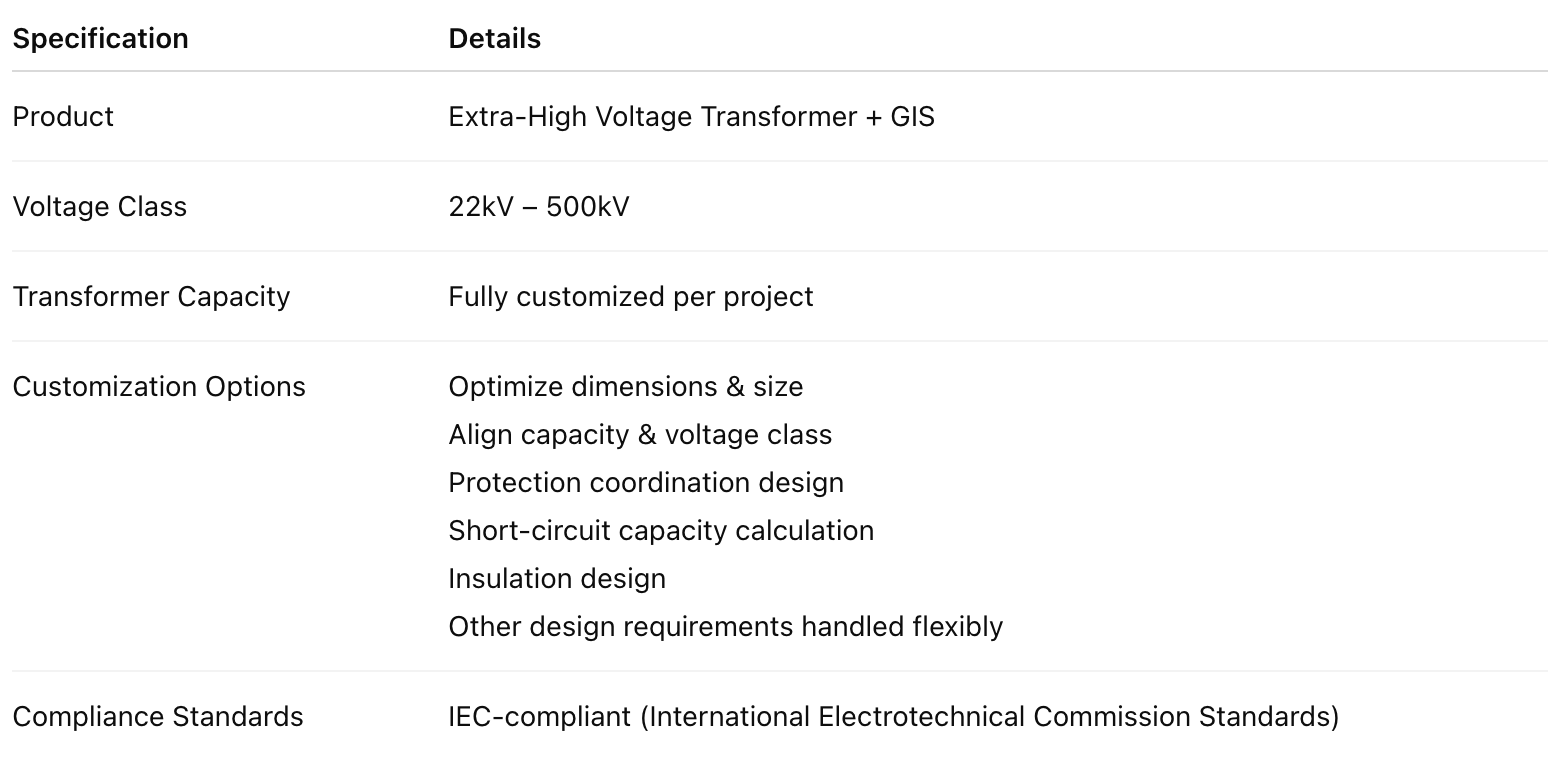Click the Specification column header
Image resolution: width=1552 pixels, height=770 pixels.
coord(100,39)
